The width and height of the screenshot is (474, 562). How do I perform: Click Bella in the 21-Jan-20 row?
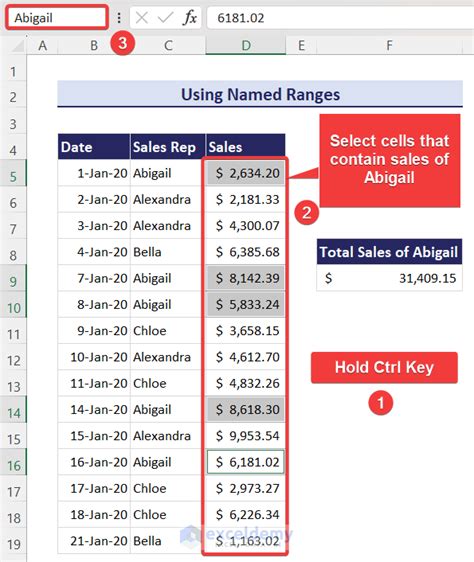point(168,541)
